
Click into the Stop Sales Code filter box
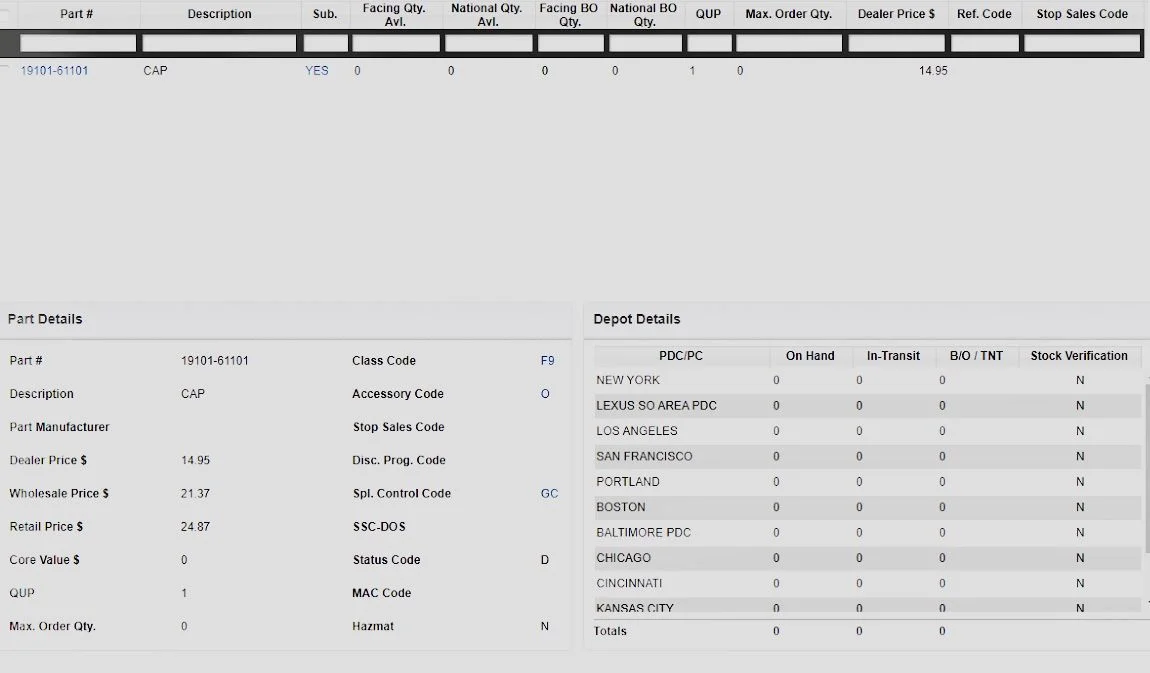pos(1081,44)
